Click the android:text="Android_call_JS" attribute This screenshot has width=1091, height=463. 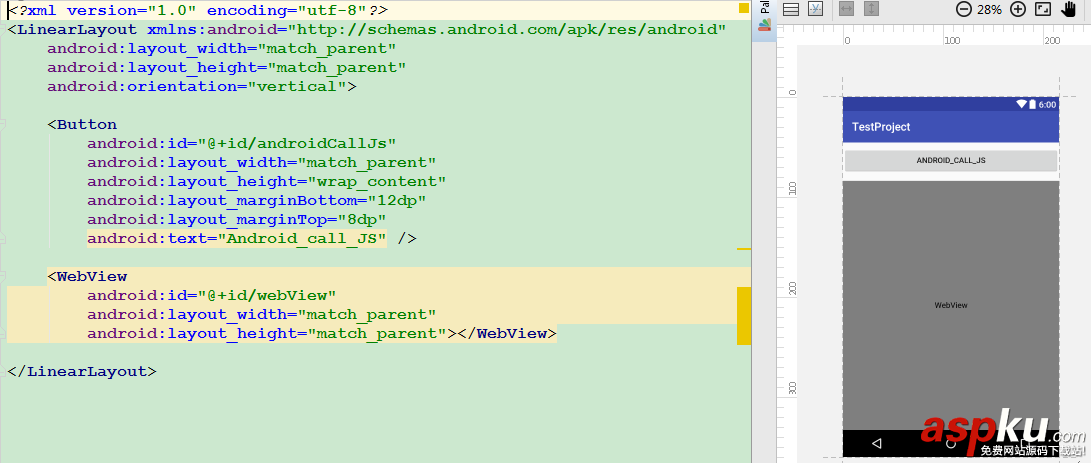point(237,238)
